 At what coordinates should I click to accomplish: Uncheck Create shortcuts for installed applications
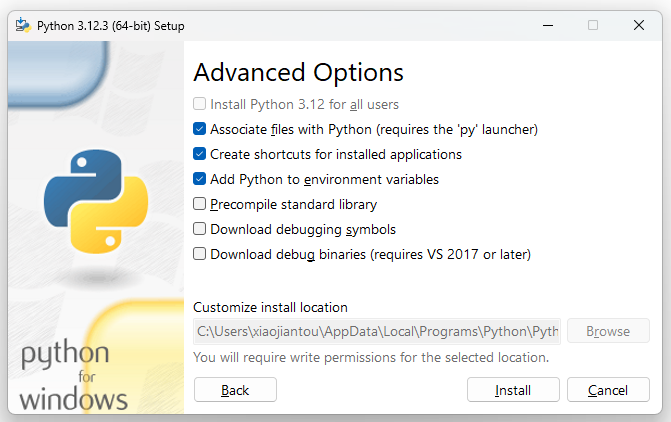pos(200,154)
